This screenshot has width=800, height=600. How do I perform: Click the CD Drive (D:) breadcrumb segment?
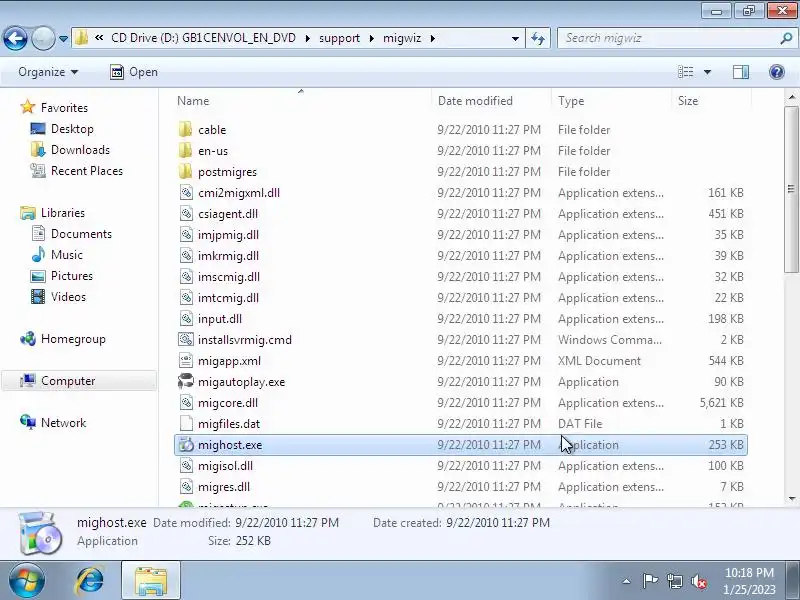[x=203, y=38]
